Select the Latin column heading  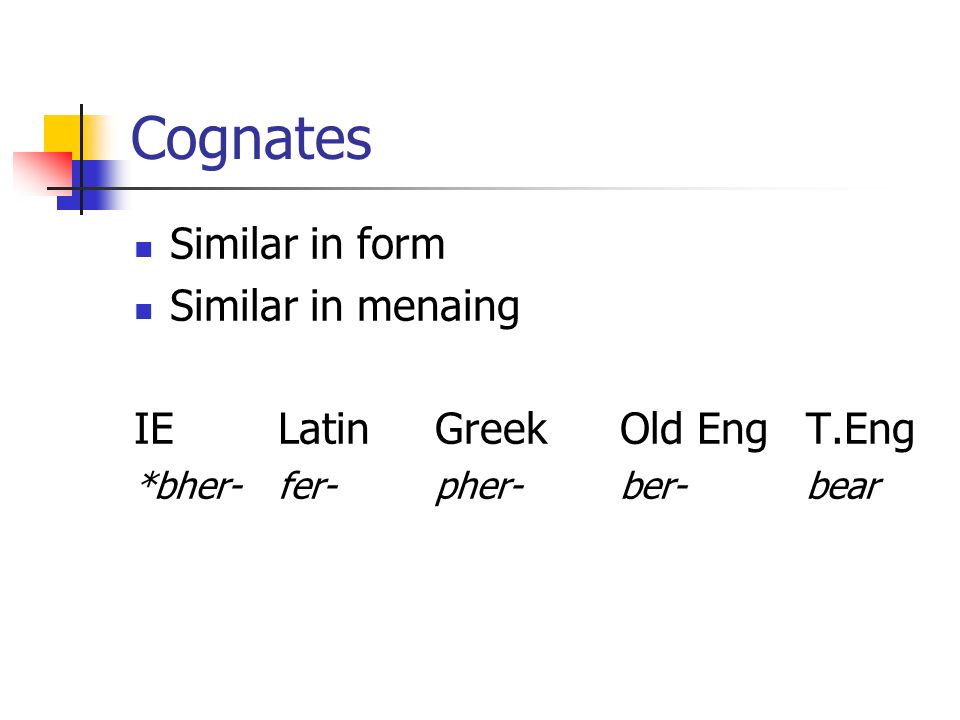pyautogui.click(x=323, y=429)
